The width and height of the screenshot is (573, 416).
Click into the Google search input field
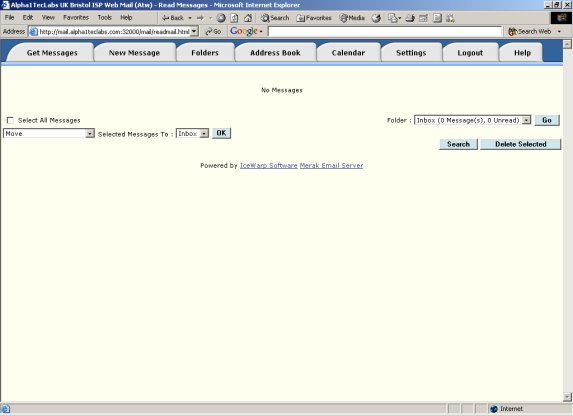(x=385, y=31)
